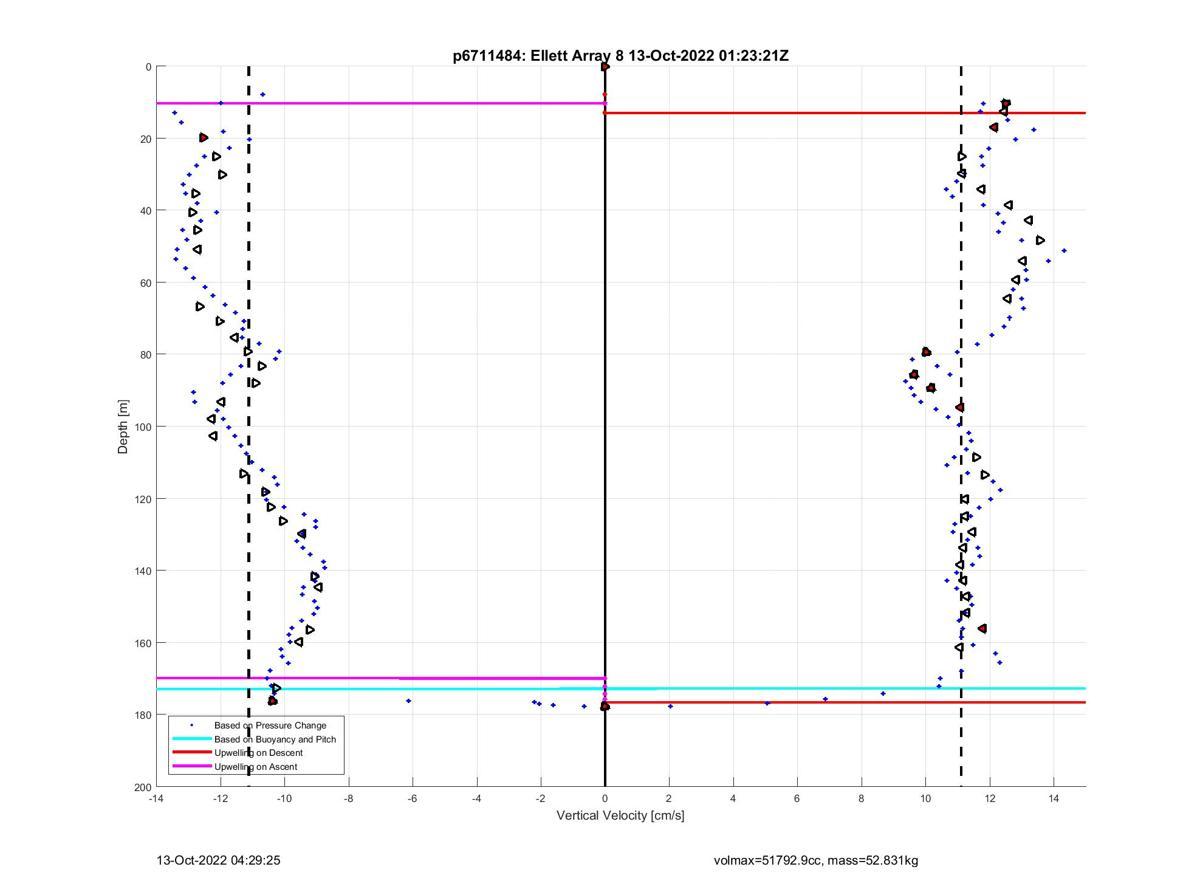Select the Depth [m] y-axis label
1200x885 pixels.
(124, 427)
